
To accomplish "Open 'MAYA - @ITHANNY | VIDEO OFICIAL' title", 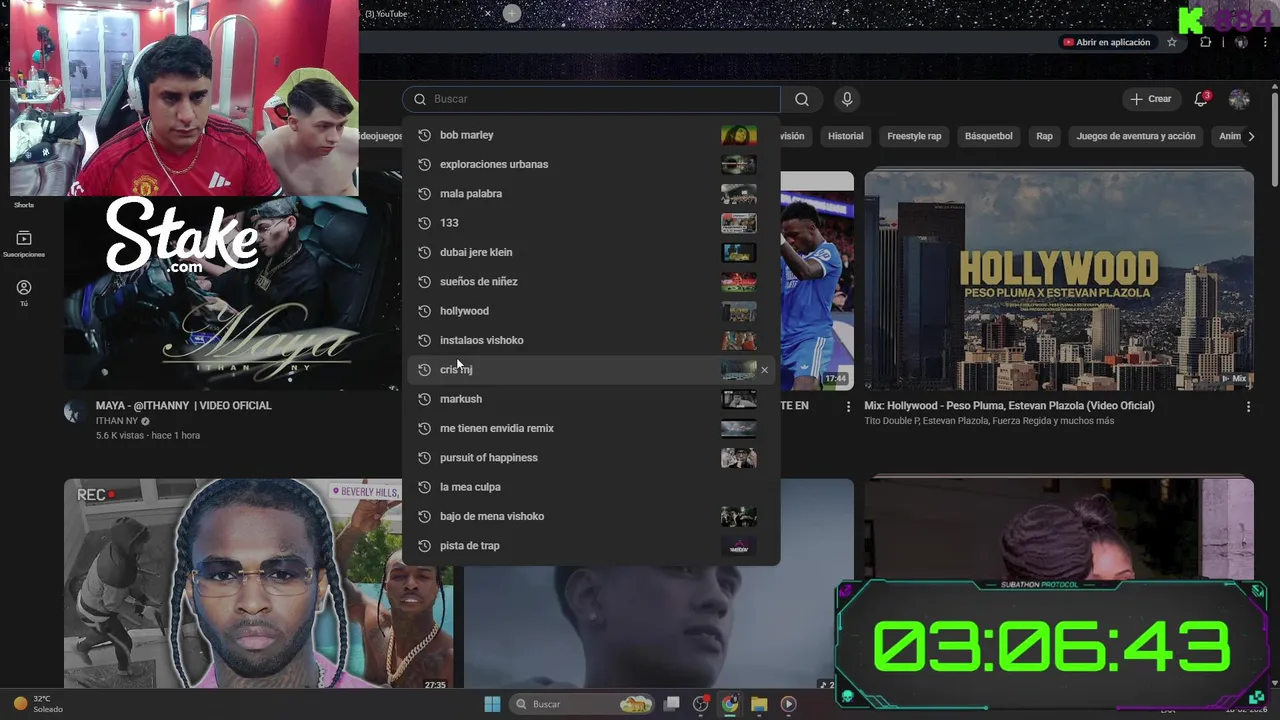I will tap(183, 405).
